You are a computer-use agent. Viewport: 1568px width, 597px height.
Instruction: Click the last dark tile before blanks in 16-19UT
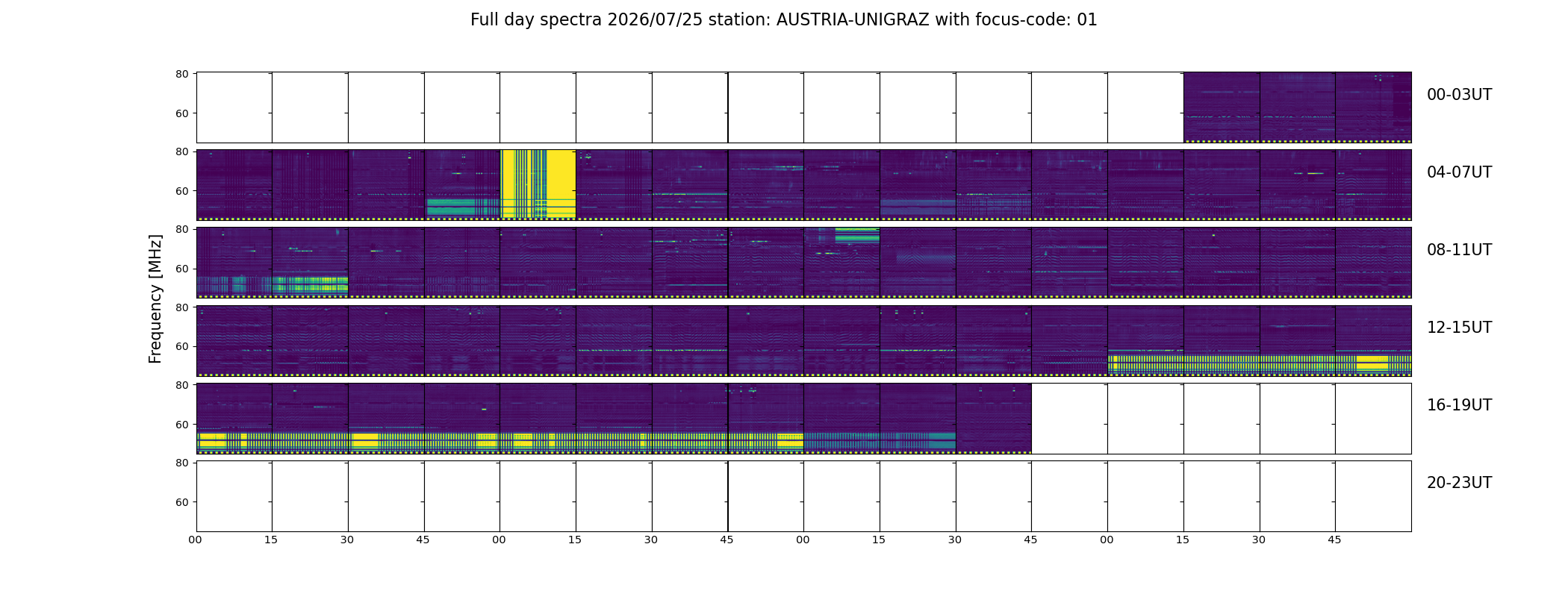tap(994, 419)
